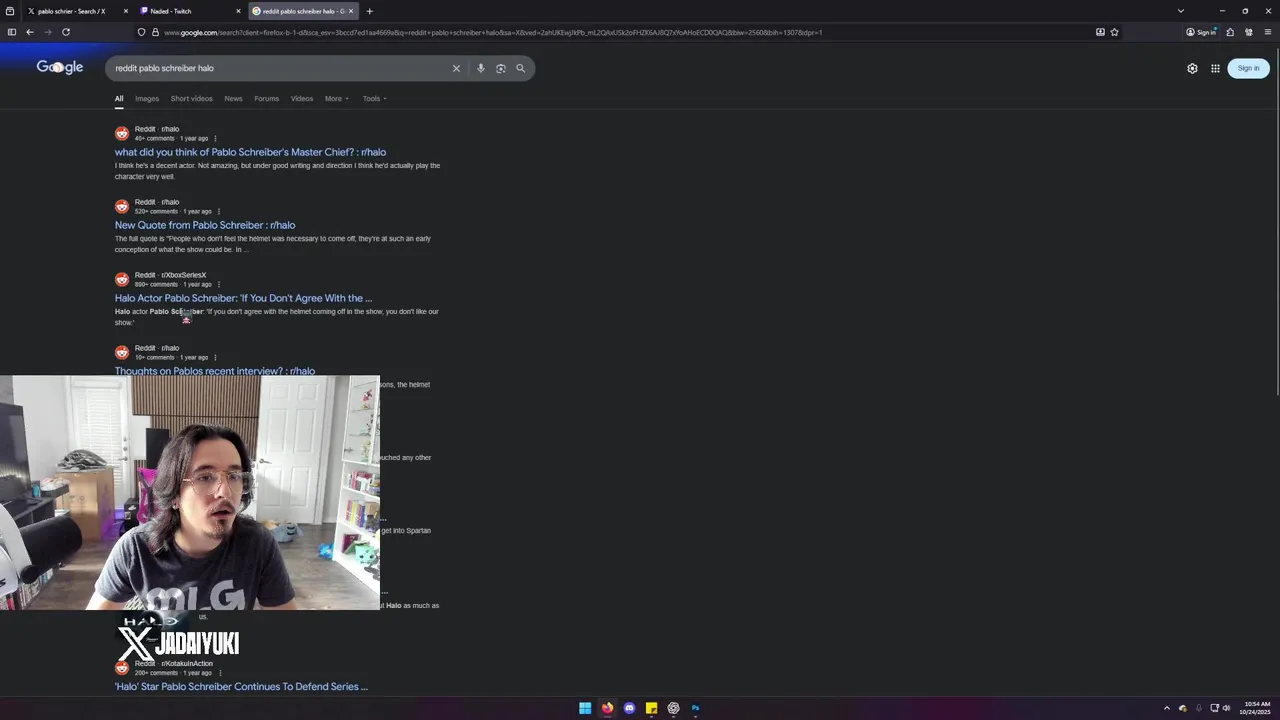Open options menu for r/KotakuInAction result
The image size is (1280, 720).
[x=218, y=673]
